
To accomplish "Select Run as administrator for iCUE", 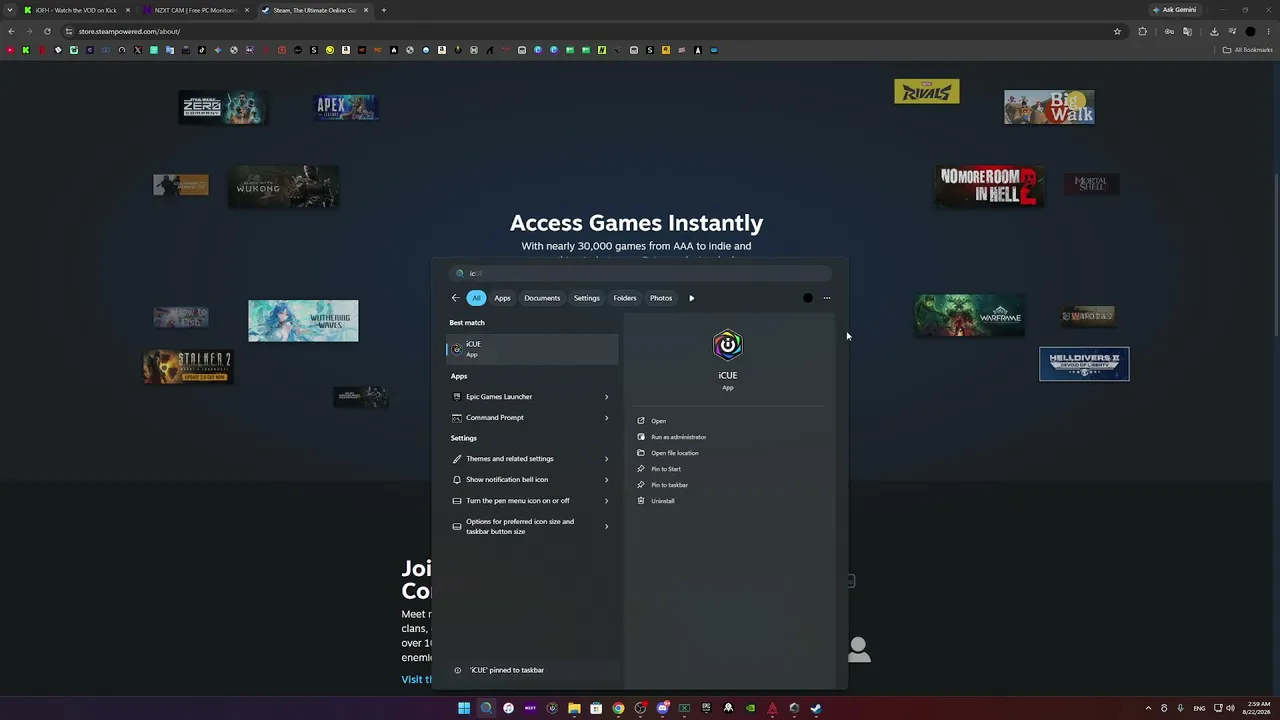I will (678, 437).
